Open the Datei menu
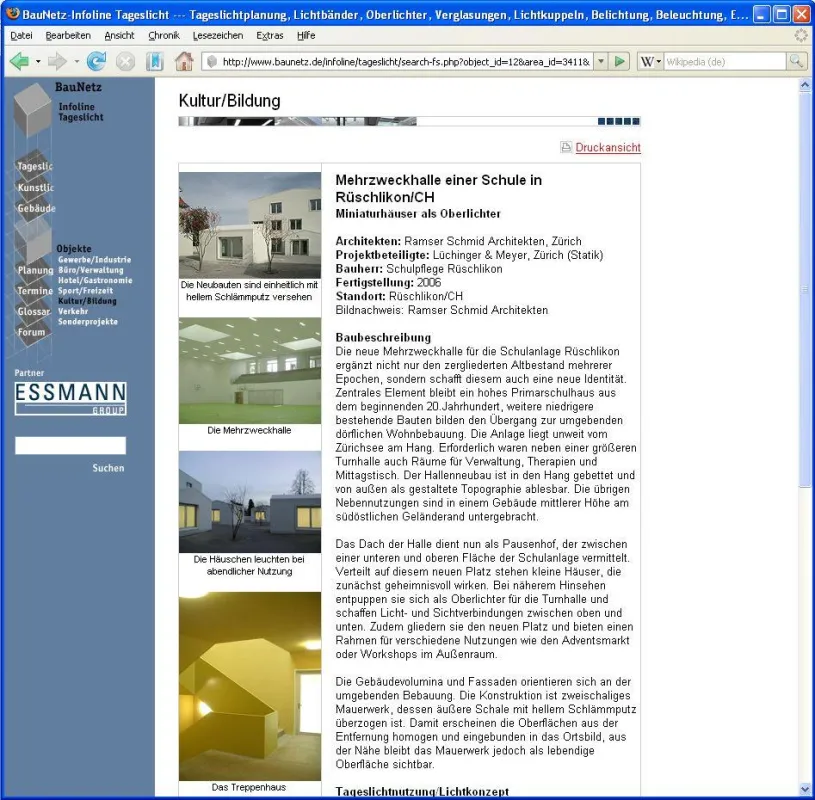Image resolution: width=815 pixels, height=800 pixels. tap(21, 35)
